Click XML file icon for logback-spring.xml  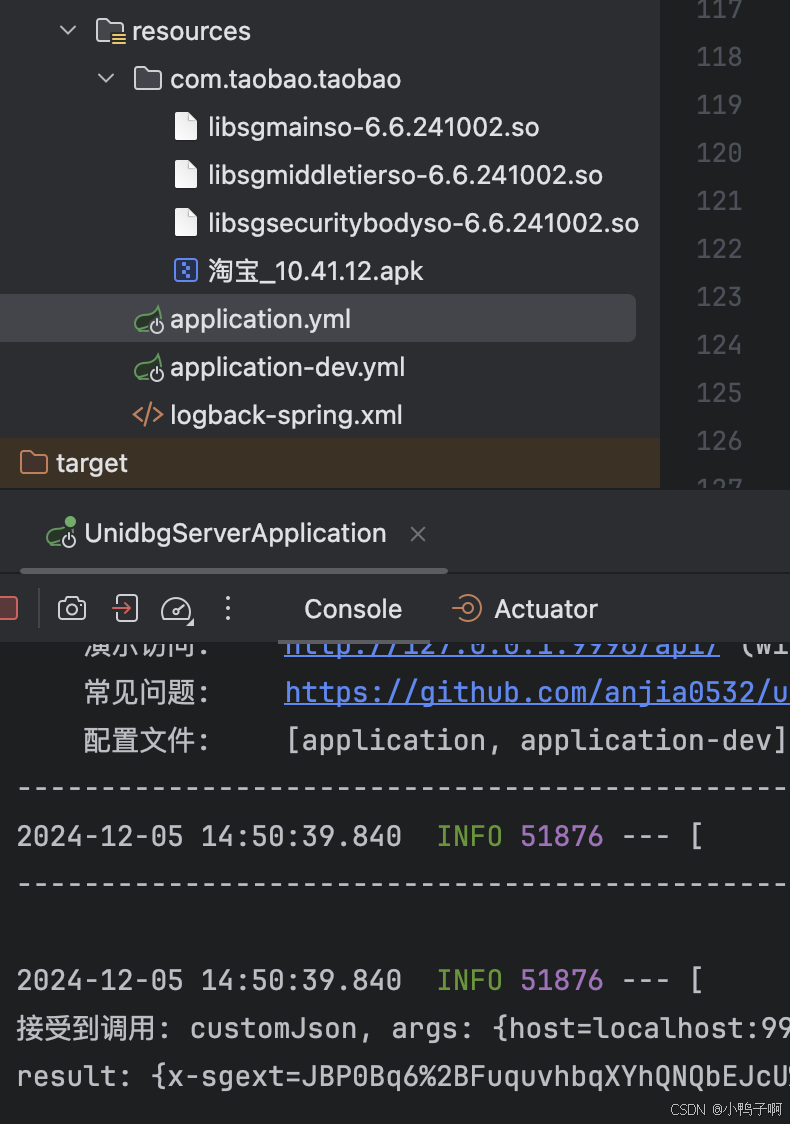(x=148, y=414)
